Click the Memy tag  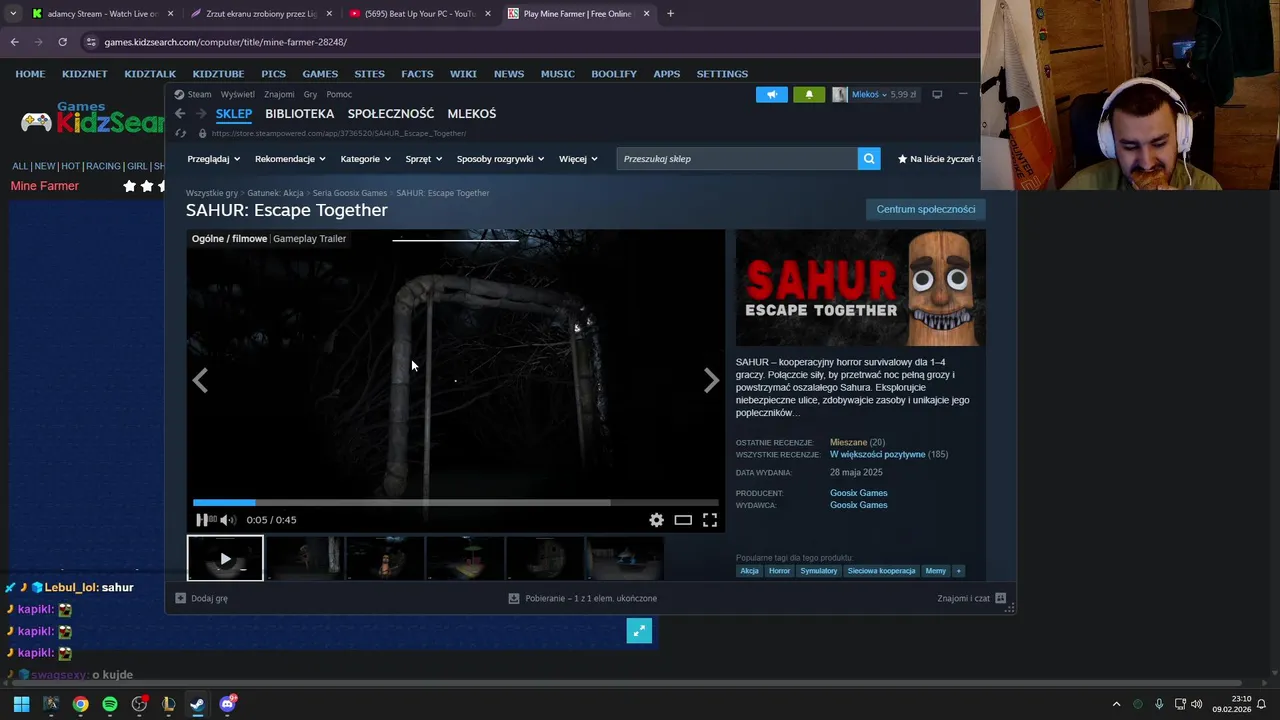[936, 571]
